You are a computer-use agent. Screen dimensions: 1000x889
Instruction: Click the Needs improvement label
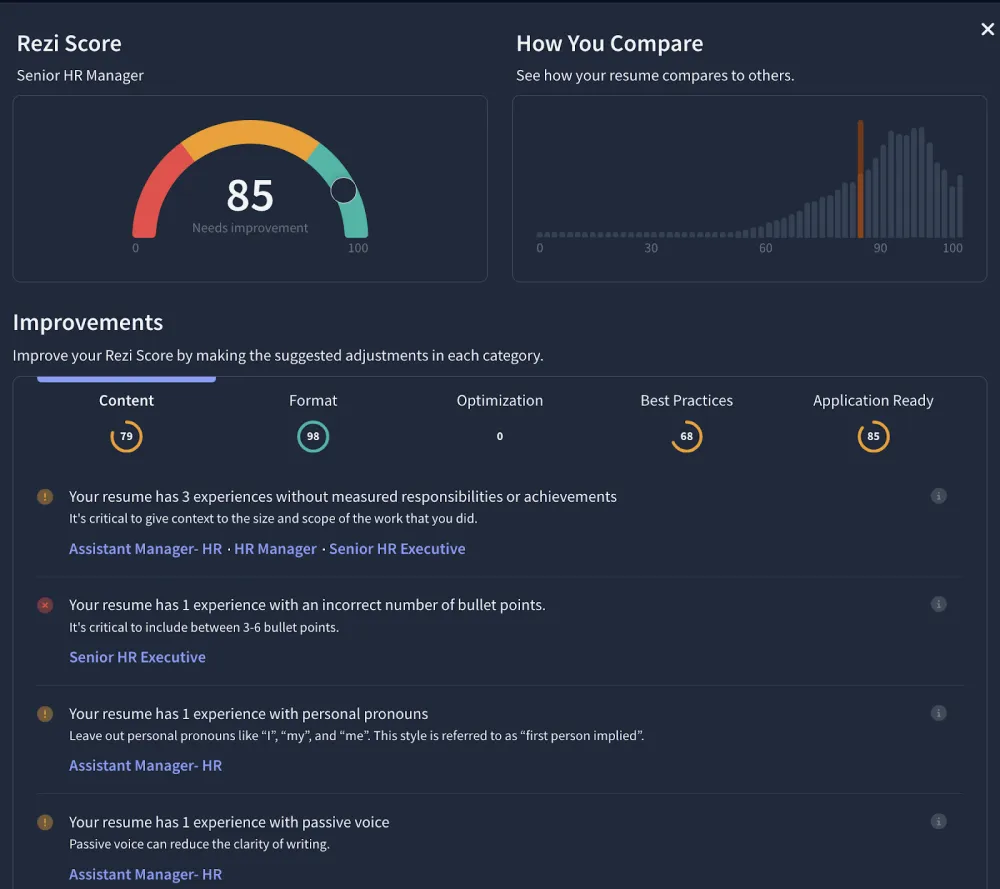pyautogui.click(x=250, y=228)
